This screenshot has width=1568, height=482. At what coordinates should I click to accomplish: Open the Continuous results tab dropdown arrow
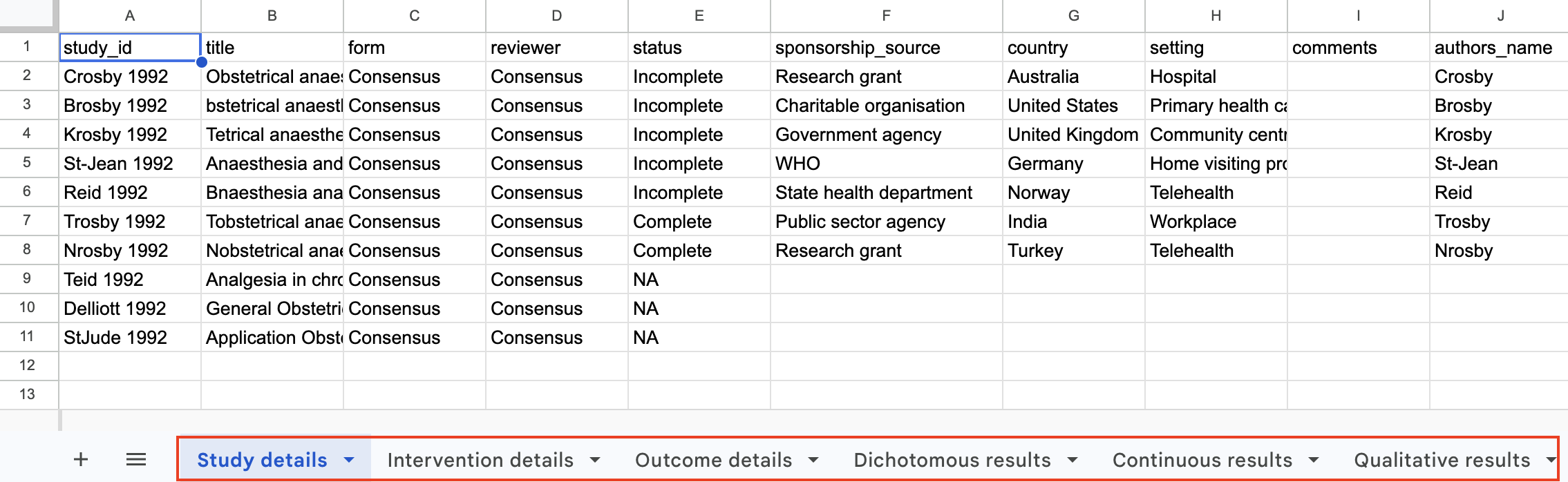(1314, 460)
